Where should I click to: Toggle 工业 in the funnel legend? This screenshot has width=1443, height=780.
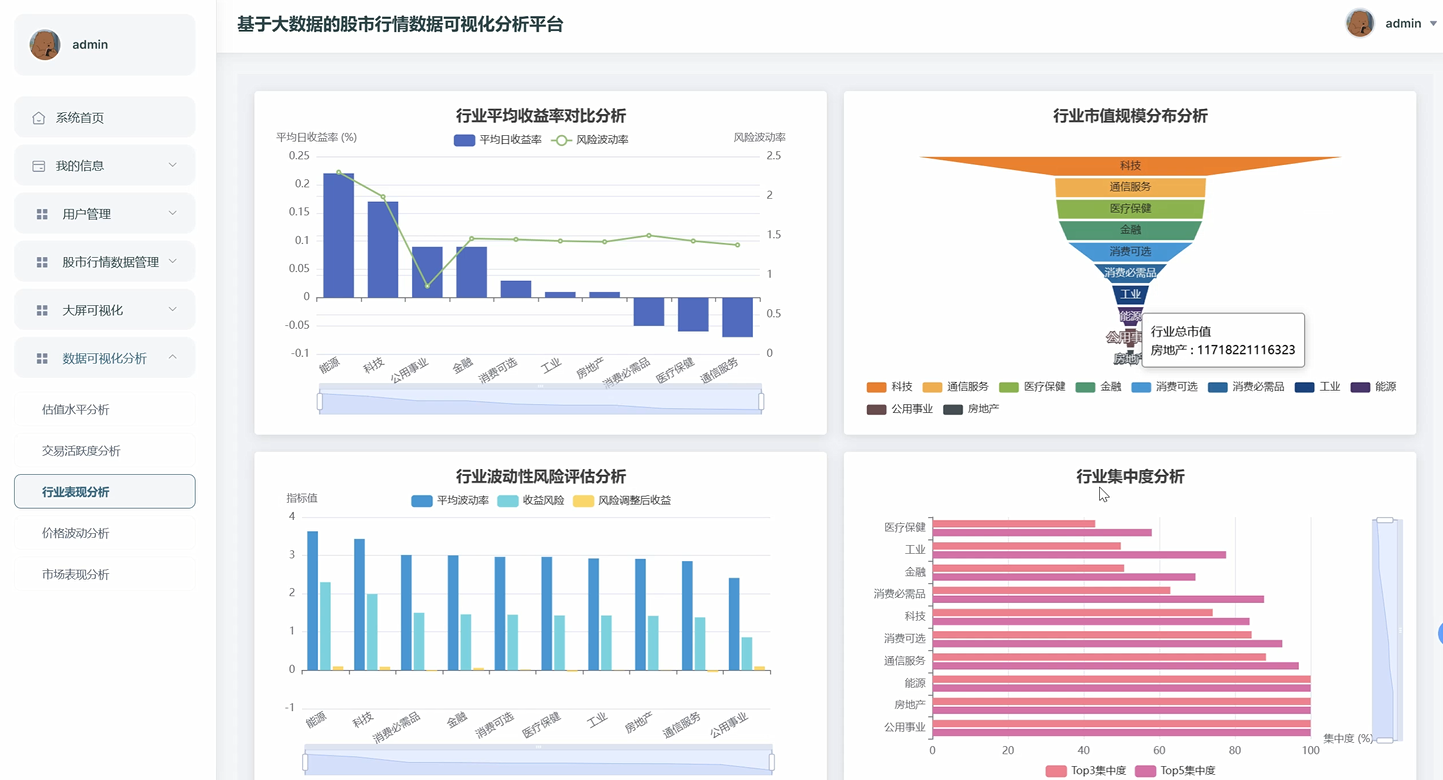click(x=1317, y=387)
